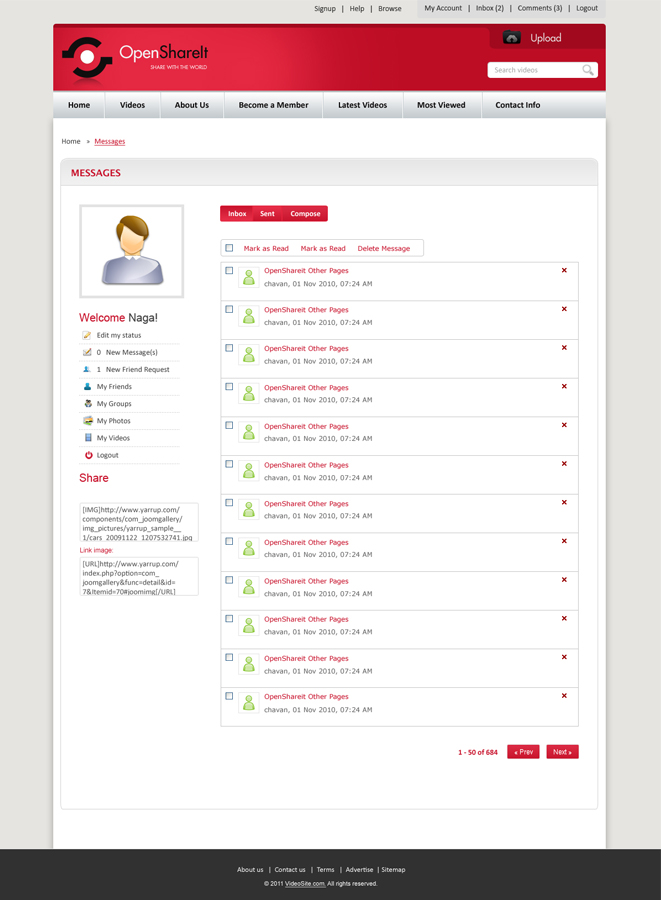Open My Account in top bar
The width and height of the screenshot is (661, 900).
443,8
